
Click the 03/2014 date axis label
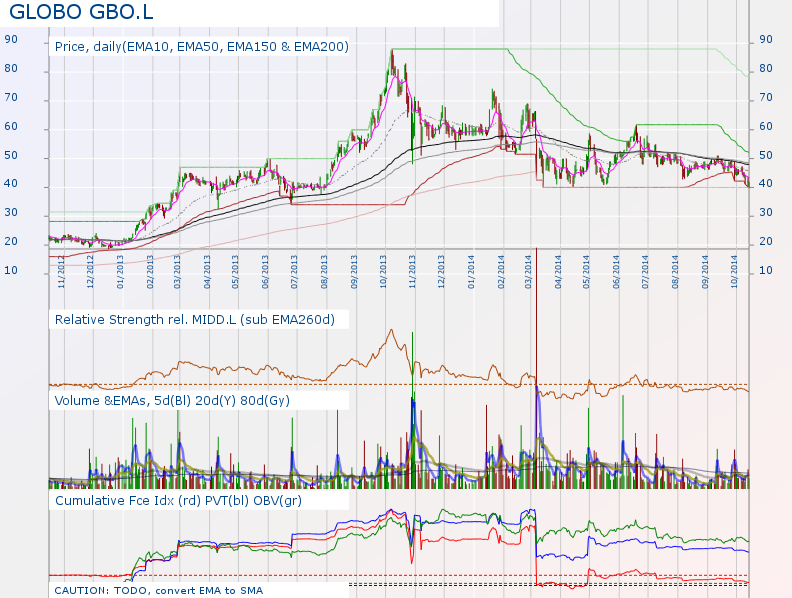[x=528, y=272]
